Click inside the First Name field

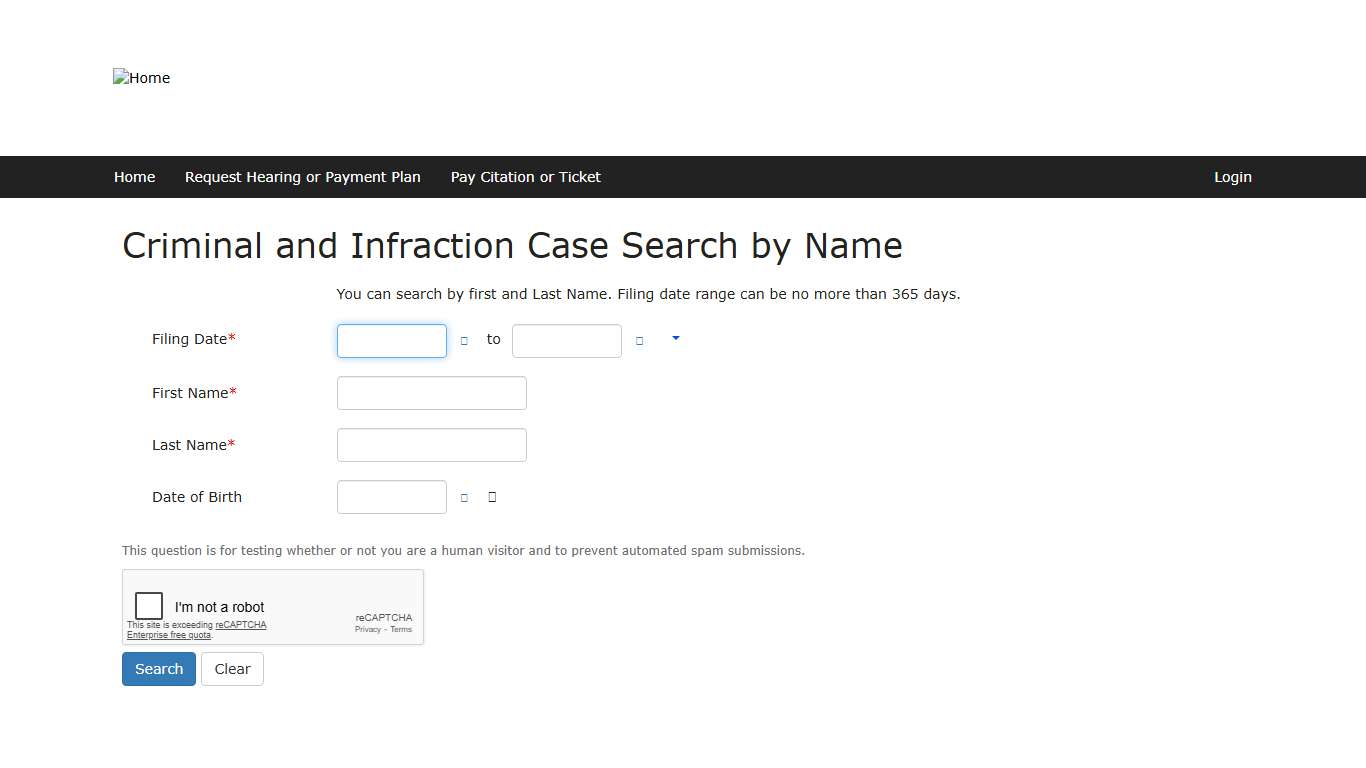[431, 392]
